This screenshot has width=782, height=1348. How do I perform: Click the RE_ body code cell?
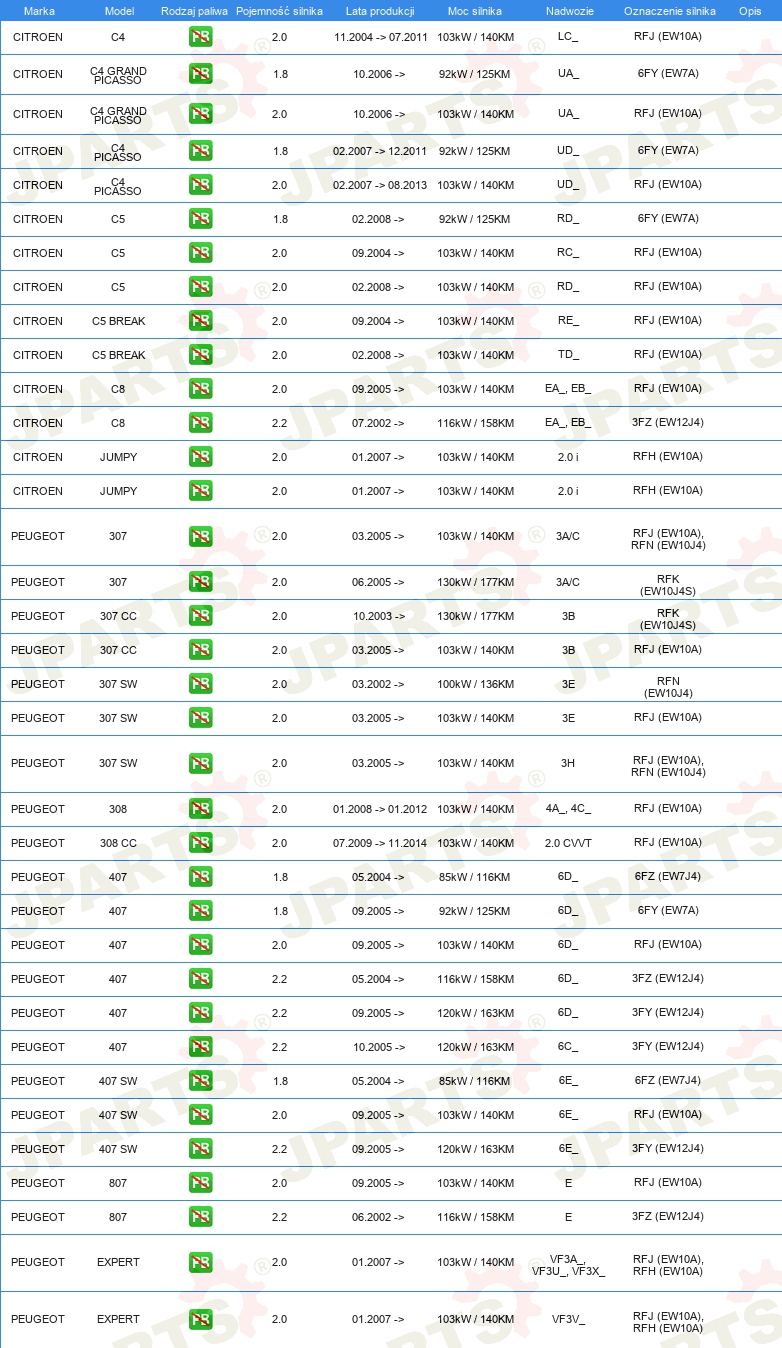click(x=568, y=322)
